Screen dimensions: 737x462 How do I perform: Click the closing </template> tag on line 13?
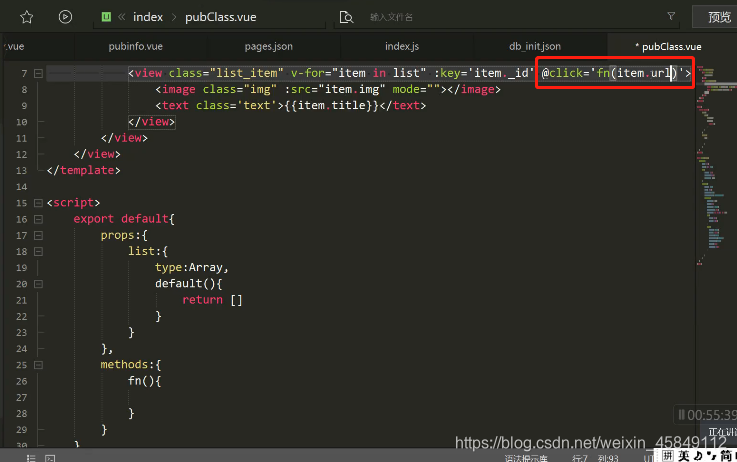tap(84, 170)
